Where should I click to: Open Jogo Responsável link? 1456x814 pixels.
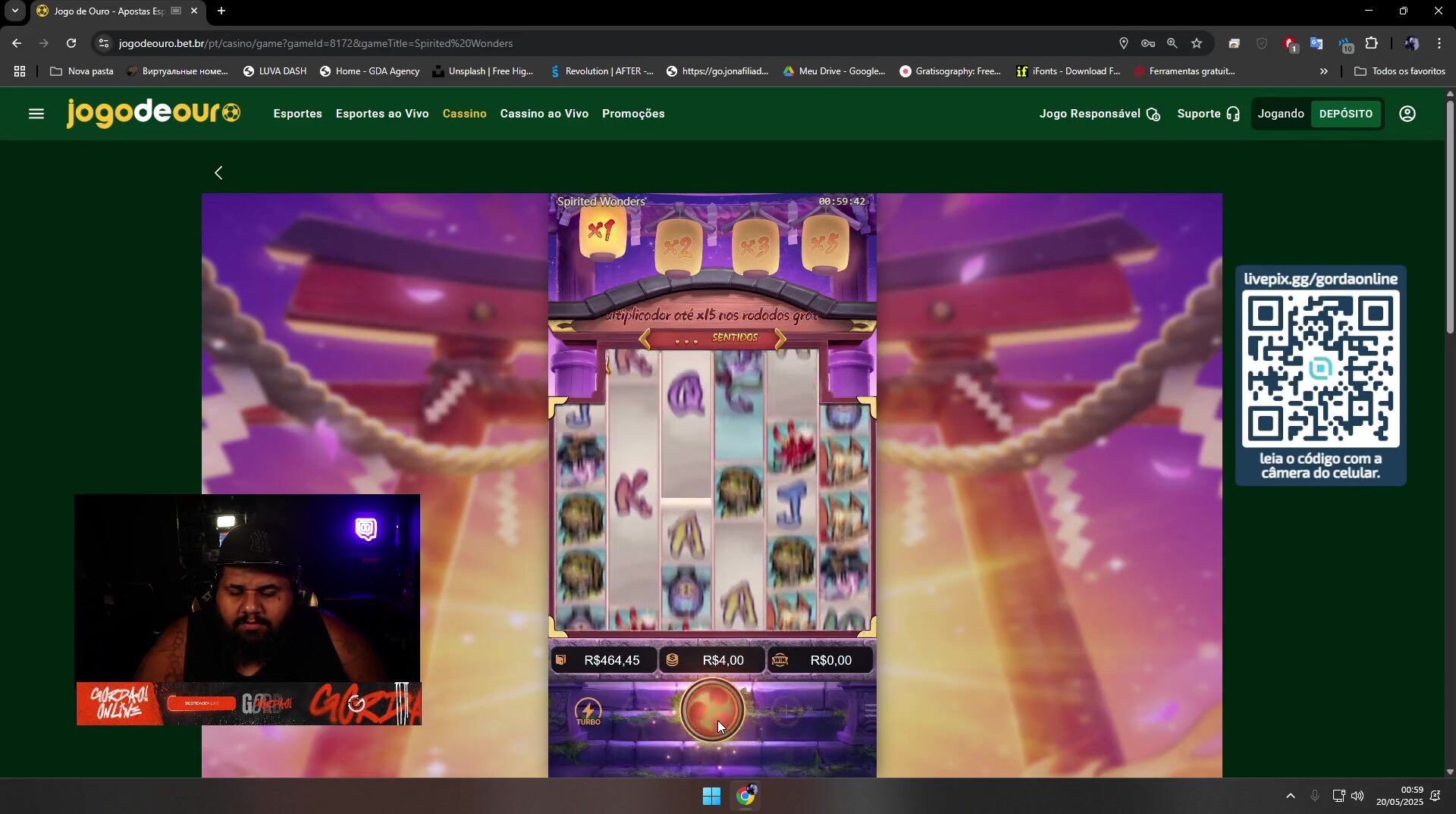pos(1100,114)
